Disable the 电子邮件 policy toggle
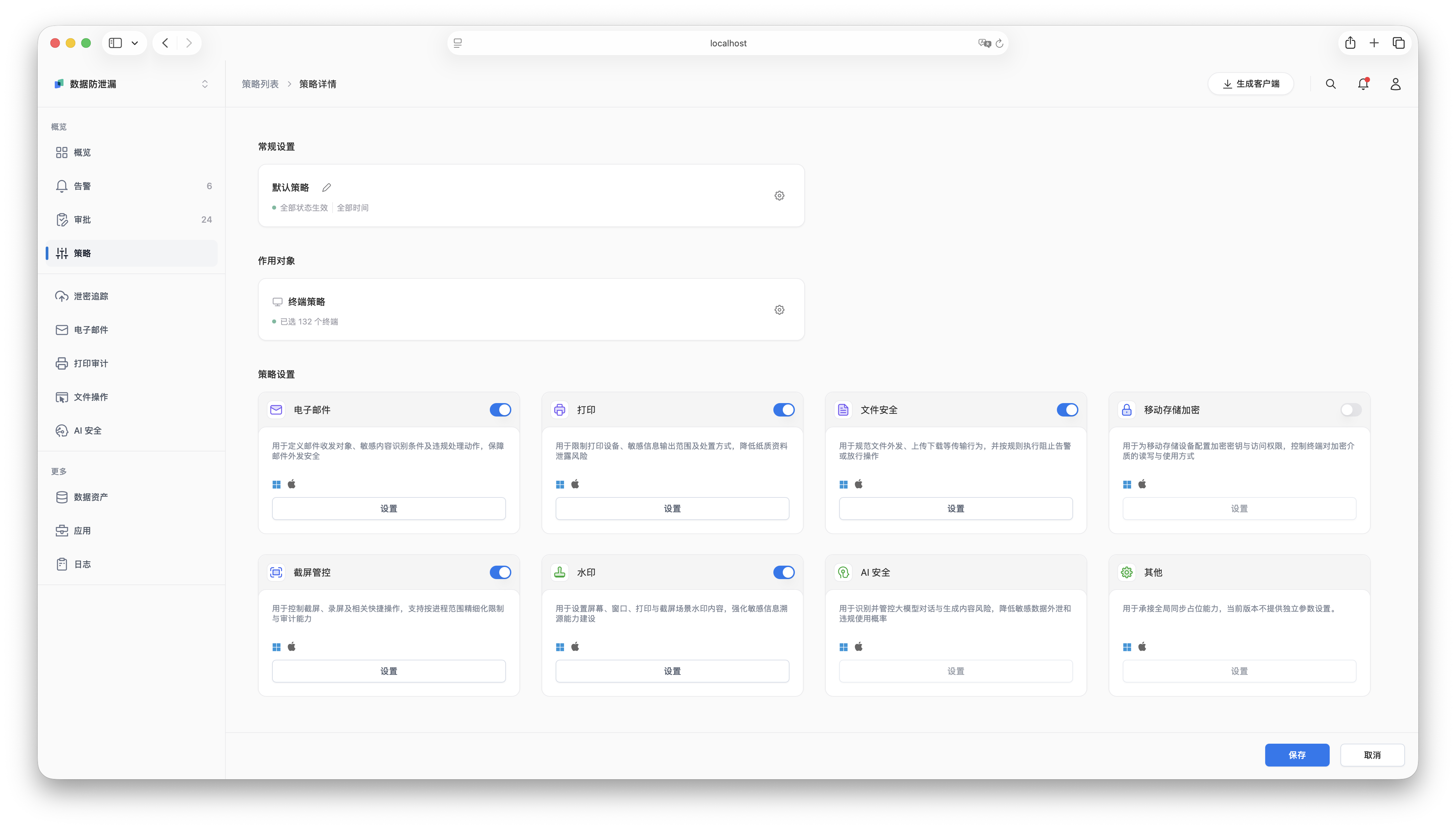Screen dimensions: 1456x829 coord(500,410)
